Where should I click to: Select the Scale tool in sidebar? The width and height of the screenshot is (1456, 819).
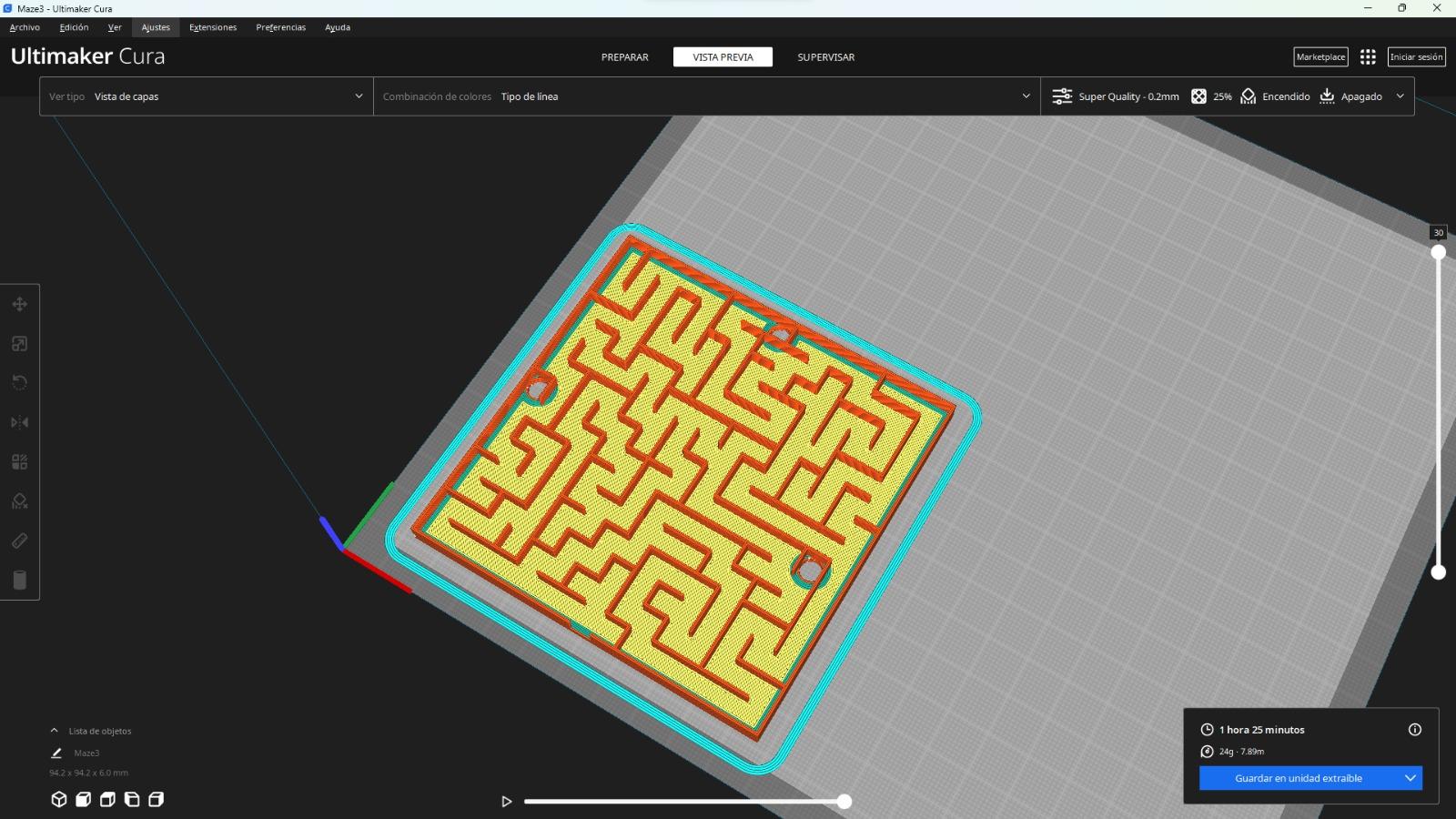point(19,343)
